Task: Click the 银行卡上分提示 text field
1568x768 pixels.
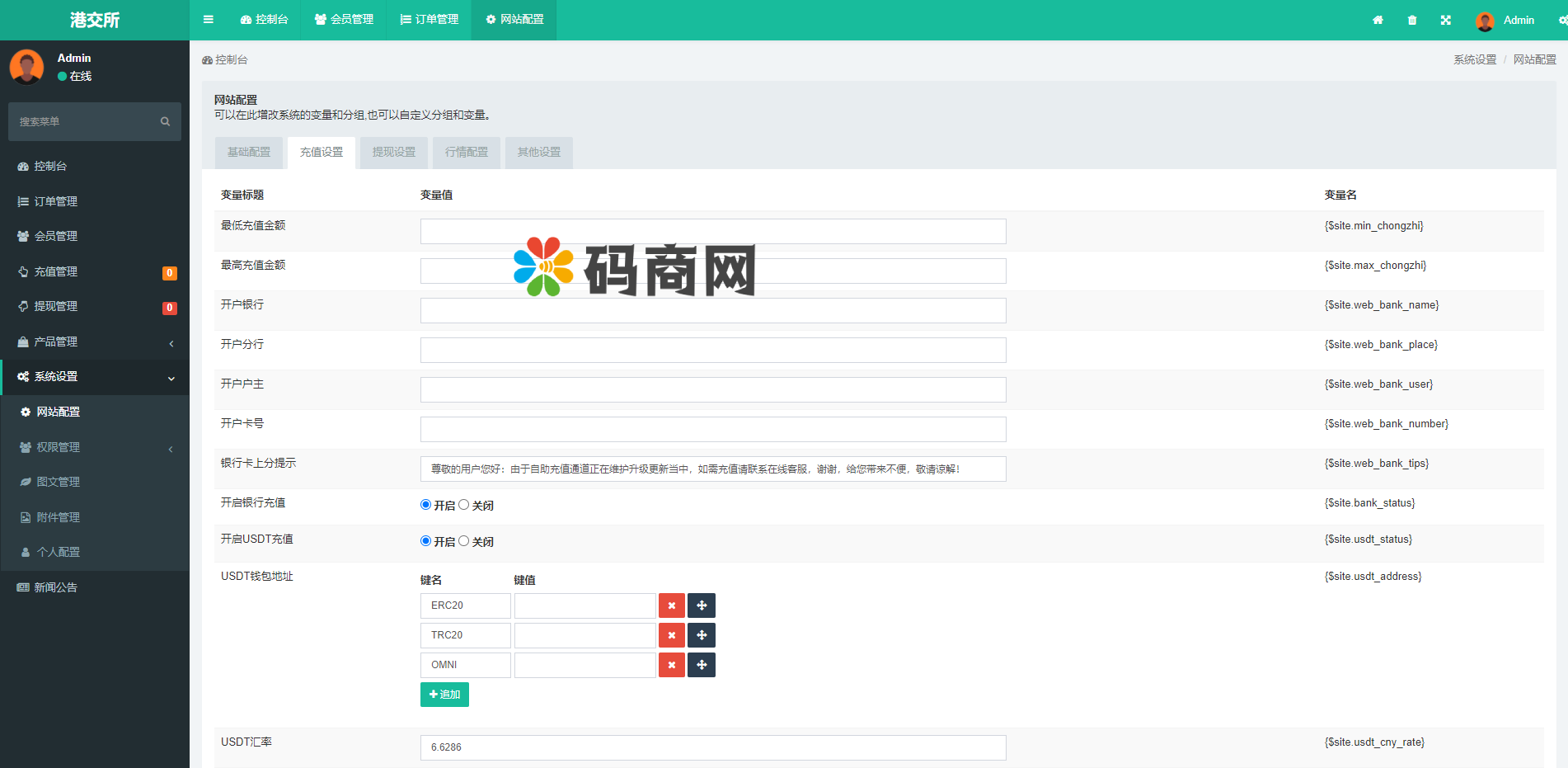Action: pos(713,469)
